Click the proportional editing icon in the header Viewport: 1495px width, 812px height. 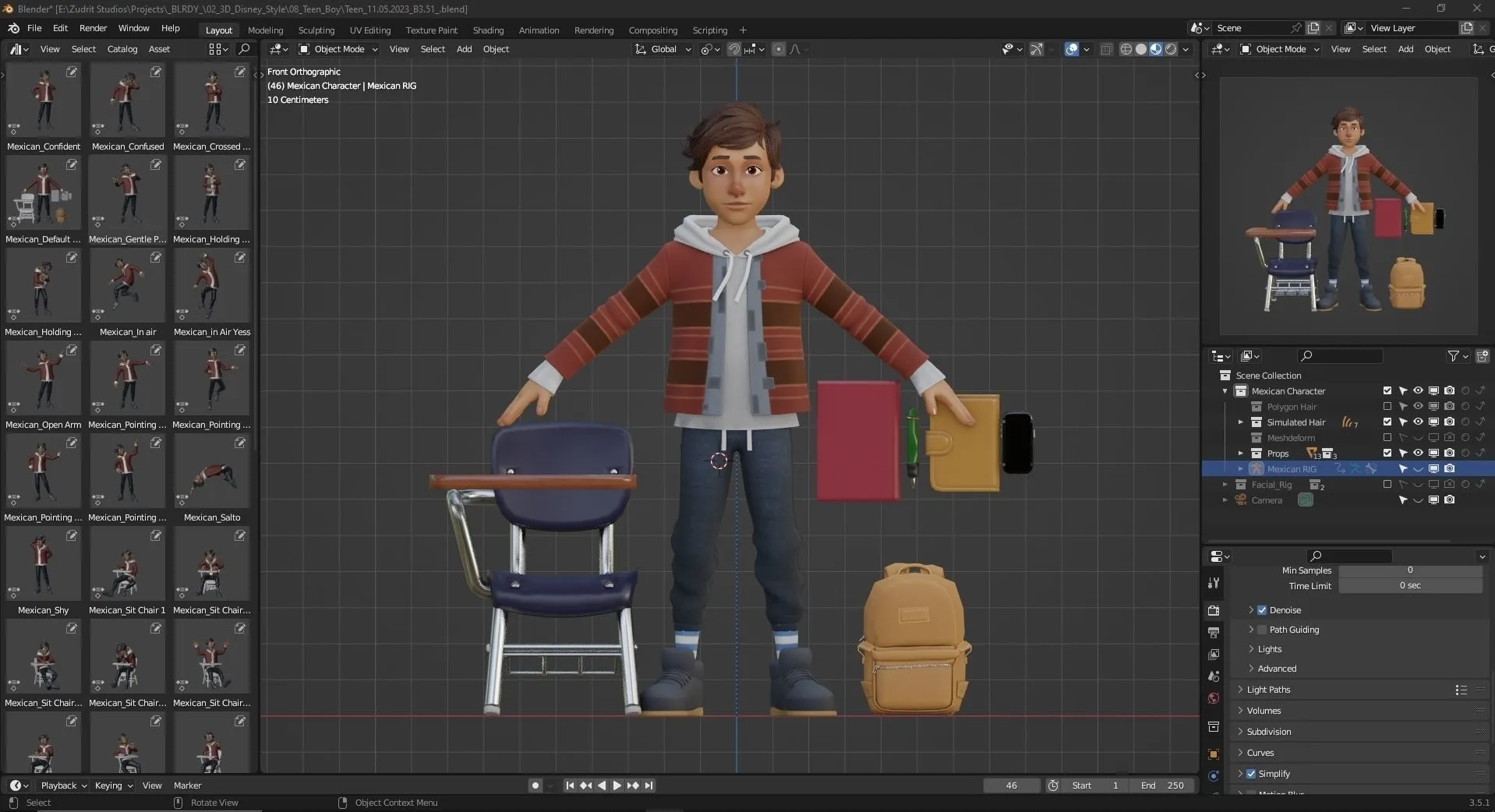coord(779,49)
